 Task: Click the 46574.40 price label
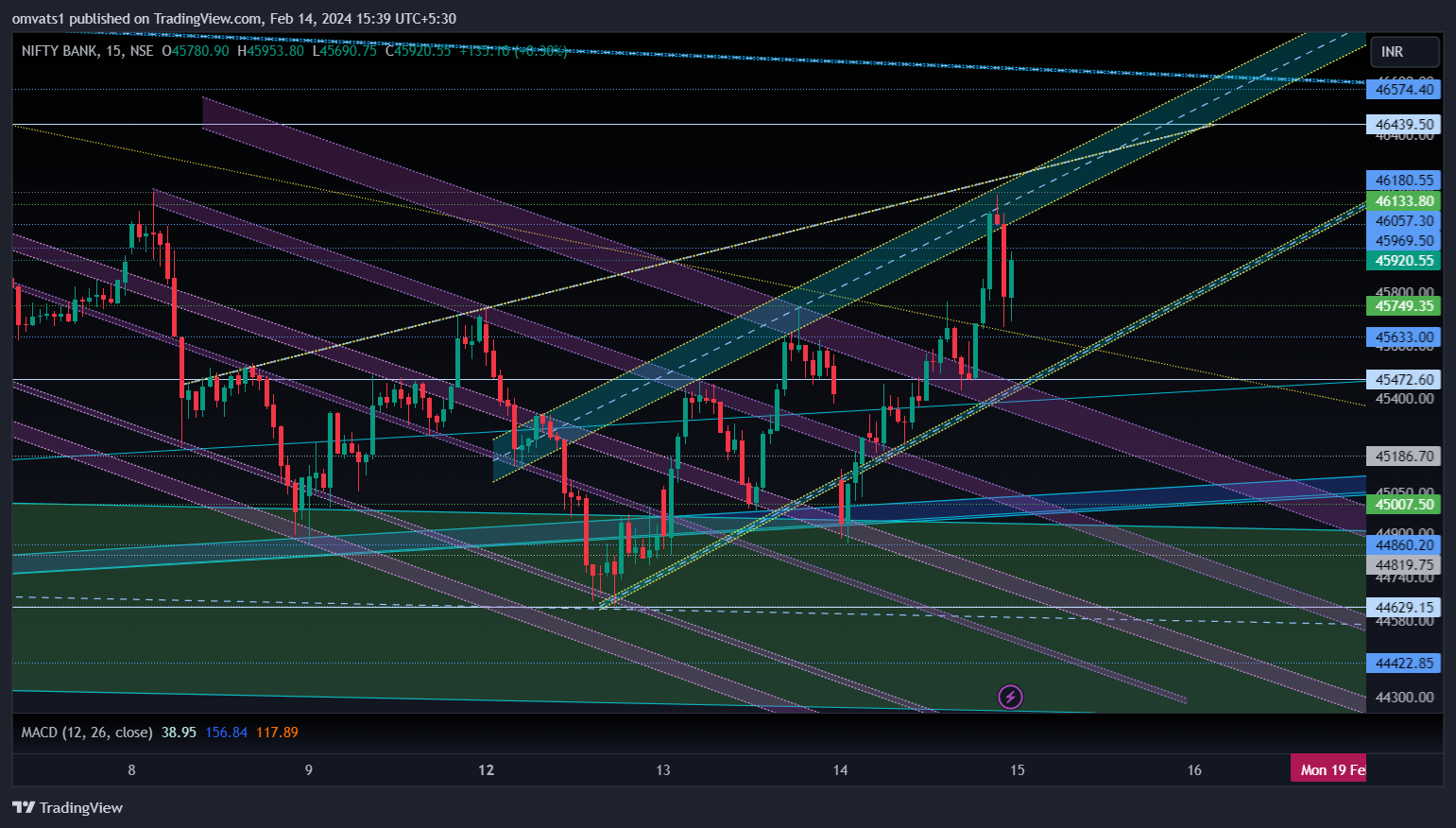1404,90
